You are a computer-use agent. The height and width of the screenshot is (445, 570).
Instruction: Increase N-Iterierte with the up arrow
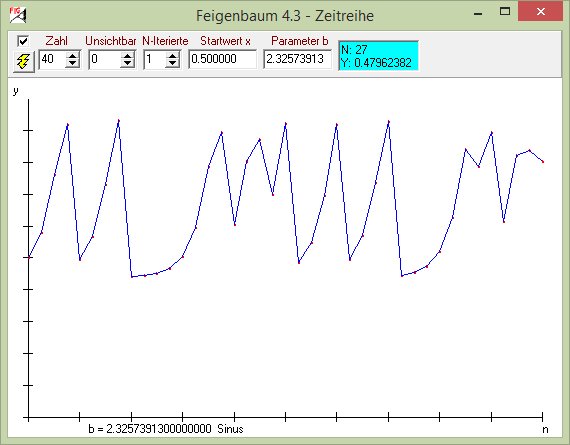click(x=172, y=56)
